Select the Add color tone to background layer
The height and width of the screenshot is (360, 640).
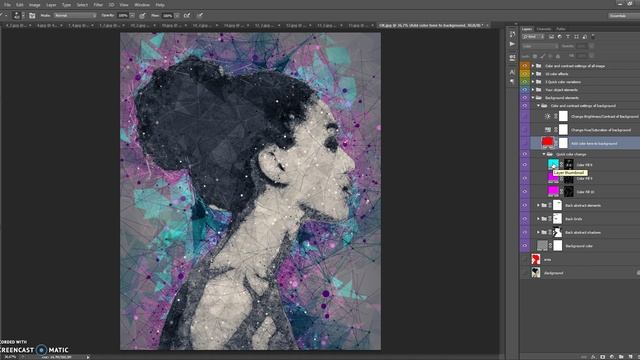click(585, 143)
